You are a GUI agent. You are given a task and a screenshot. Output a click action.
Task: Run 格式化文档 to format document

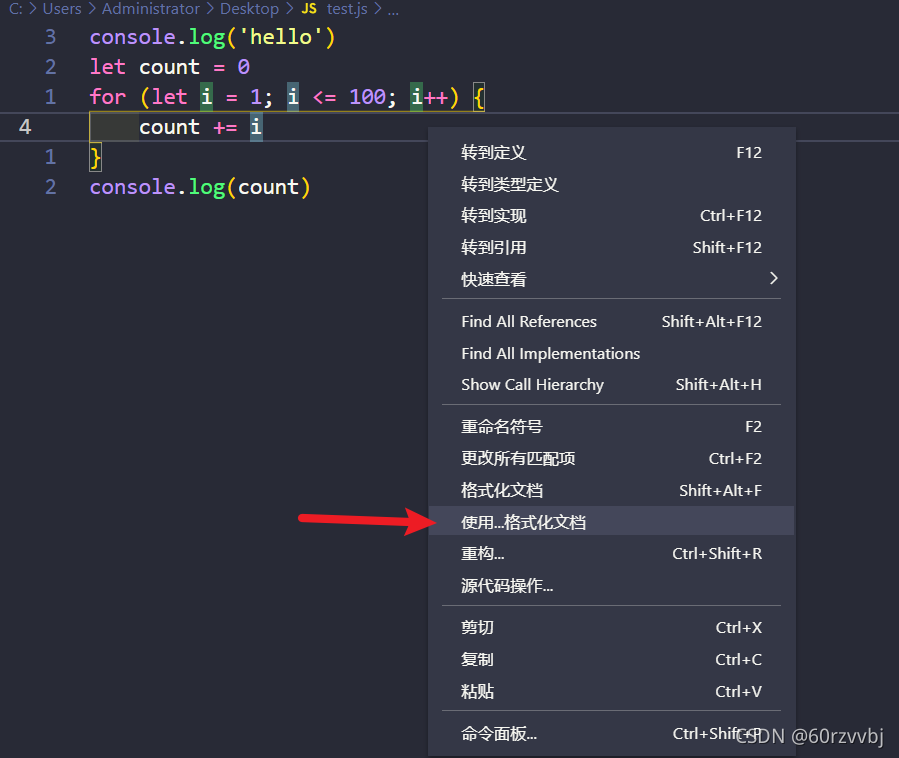tap(490, 489)
